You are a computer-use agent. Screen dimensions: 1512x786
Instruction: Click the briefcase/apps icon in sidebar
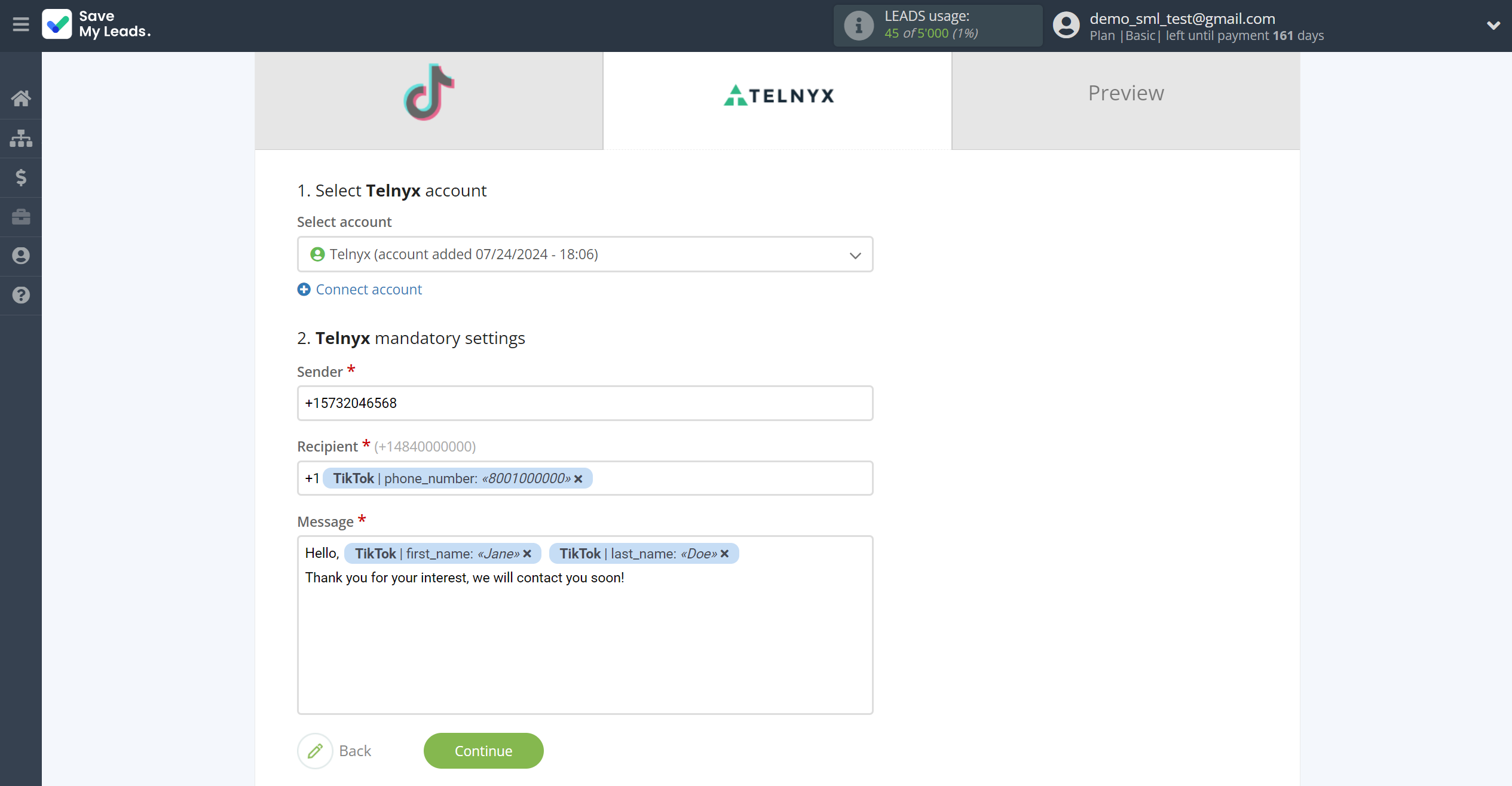21,215
